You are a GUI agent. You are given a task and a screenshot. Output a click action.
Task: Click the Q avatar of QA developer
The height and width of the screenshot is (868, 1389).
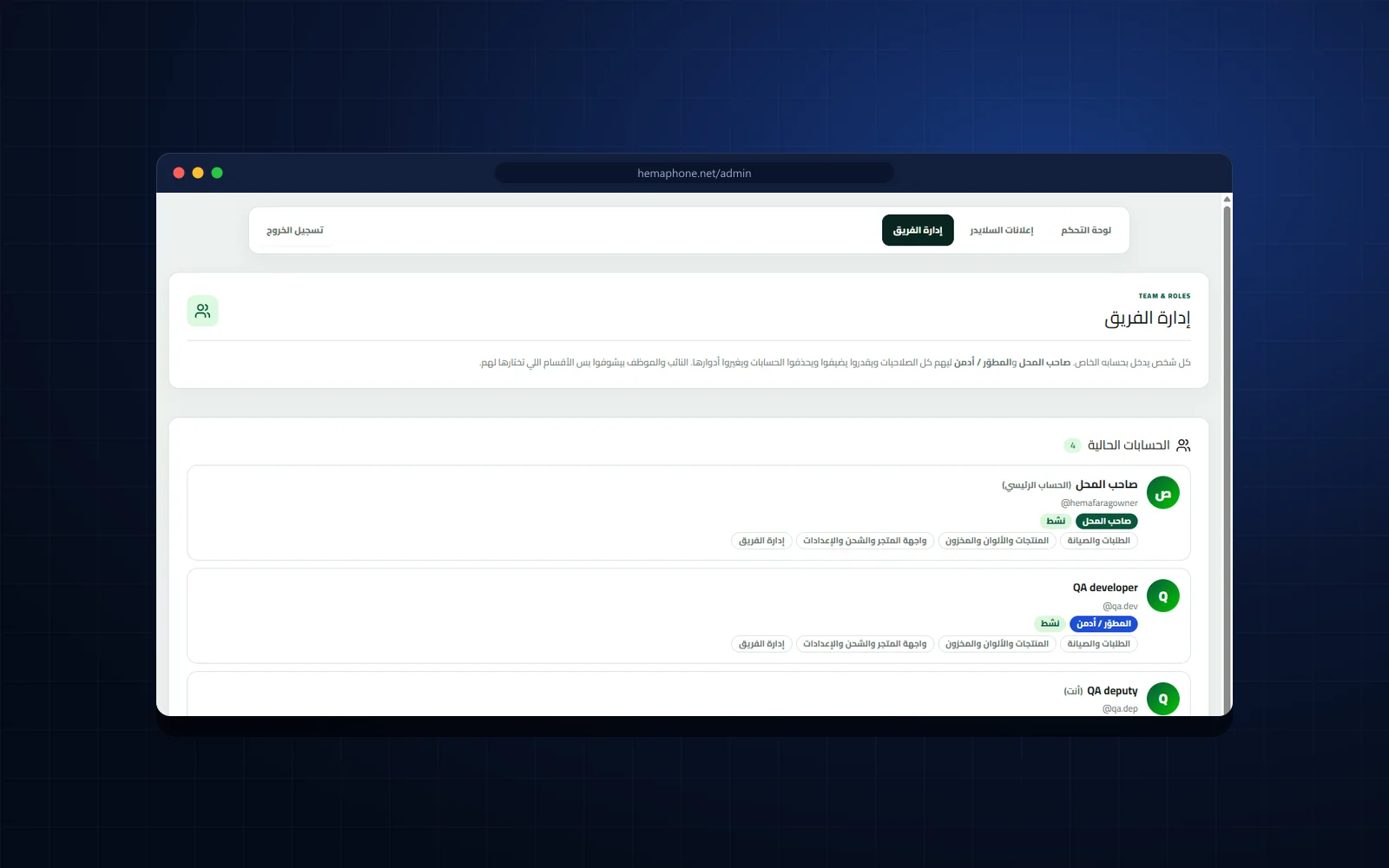1163,596
